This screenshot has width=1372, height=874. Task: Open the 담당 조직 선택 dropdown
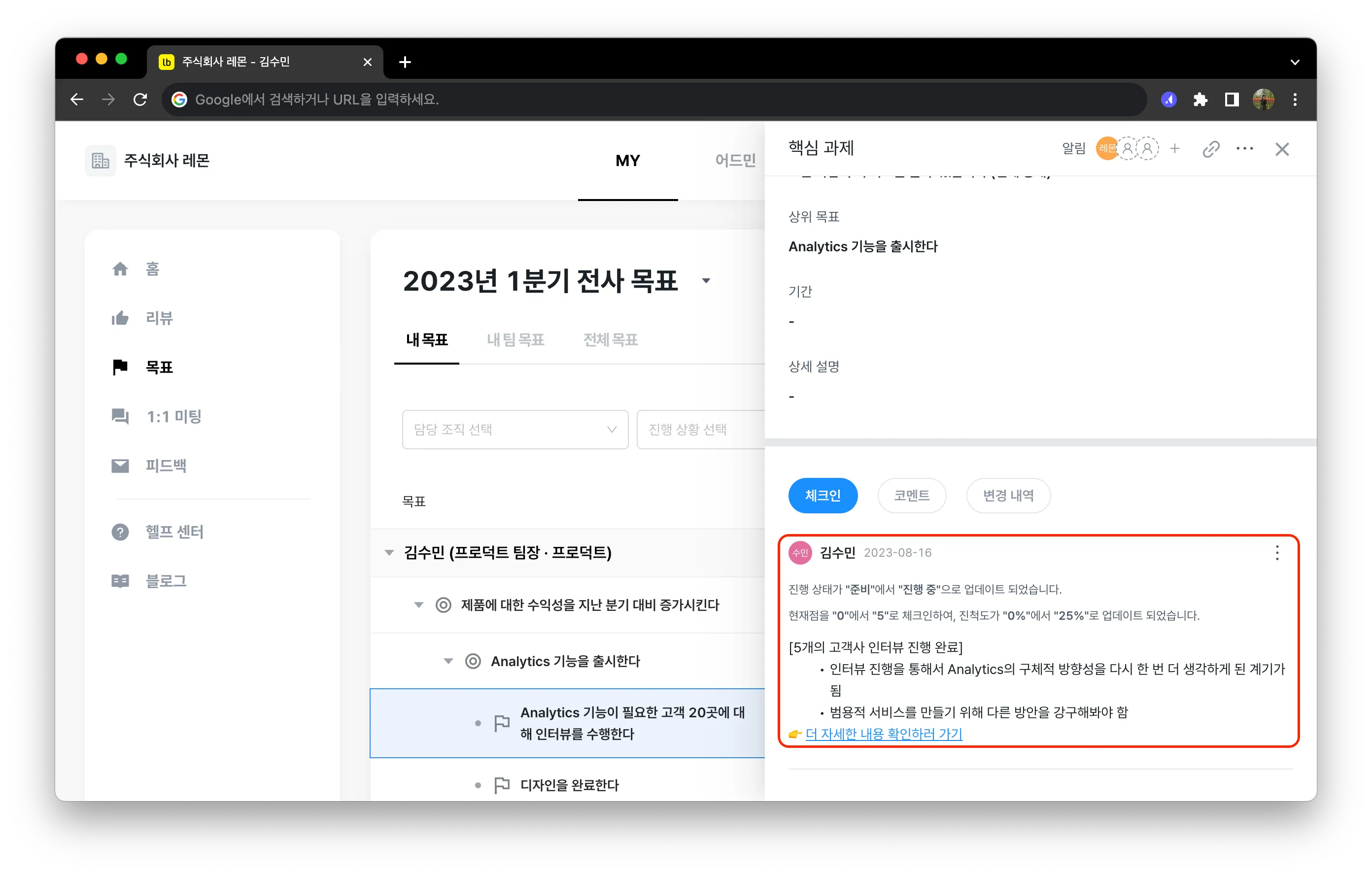515,430
